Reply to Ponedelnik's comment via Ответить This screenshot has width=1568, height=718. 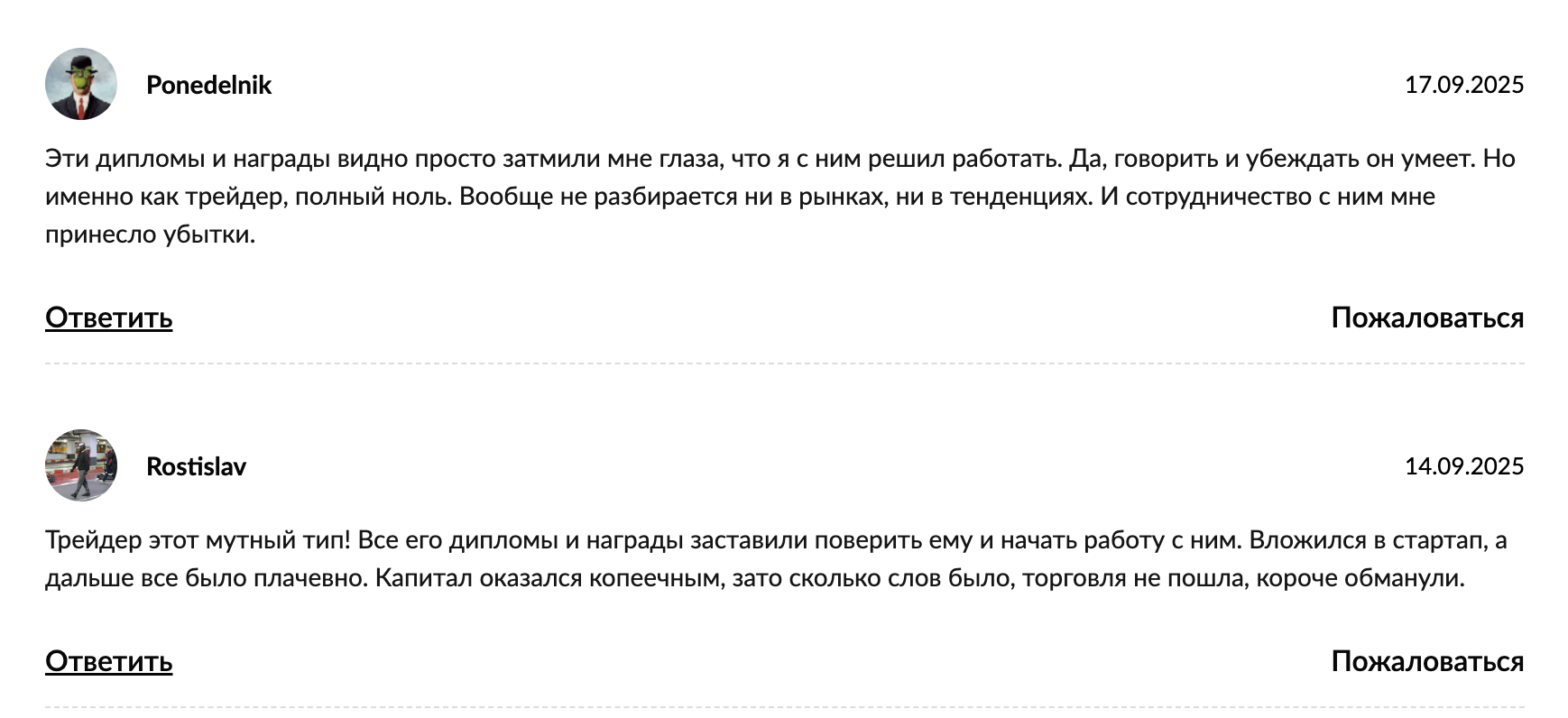pos(108,318)
